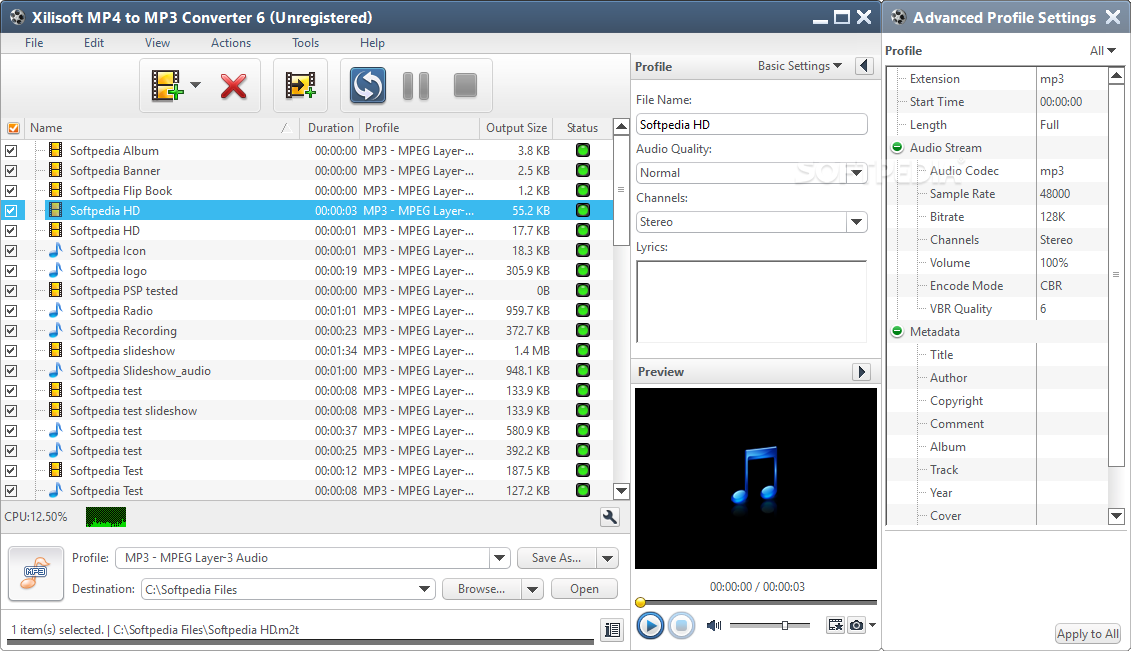The width and height of the screenshot is (1131, 651).
Task: Click the right arrow on Preview header
Action: coord(861,372)
